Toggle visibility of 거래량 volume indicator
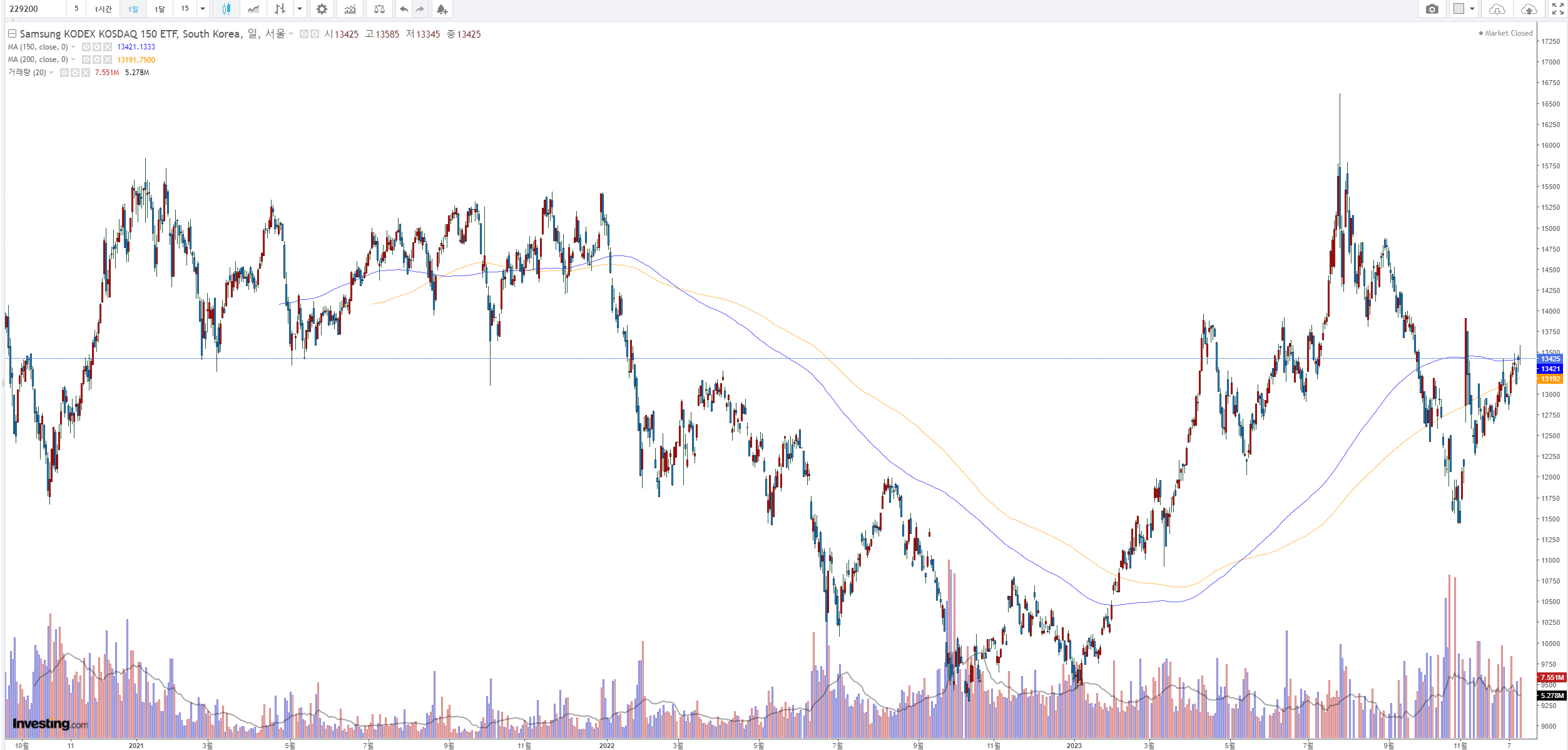The image size is (1568, 750). pyautogui.click(x=64, y=73)
